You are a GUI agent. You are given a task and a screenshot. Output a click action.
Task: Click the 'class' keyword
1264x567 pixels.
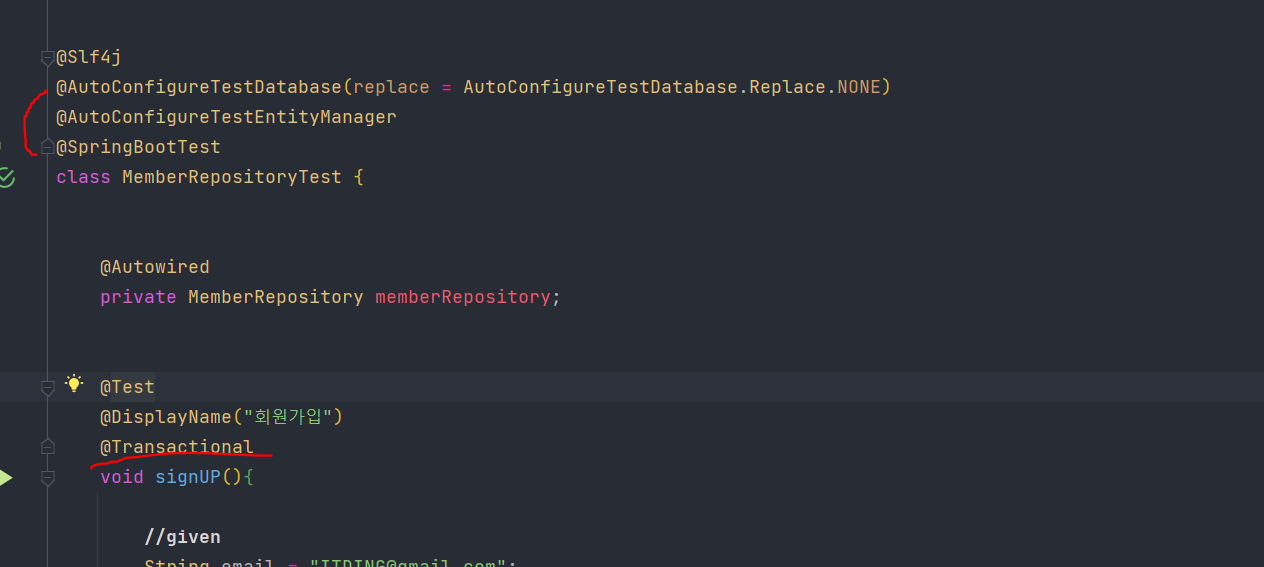83,177
